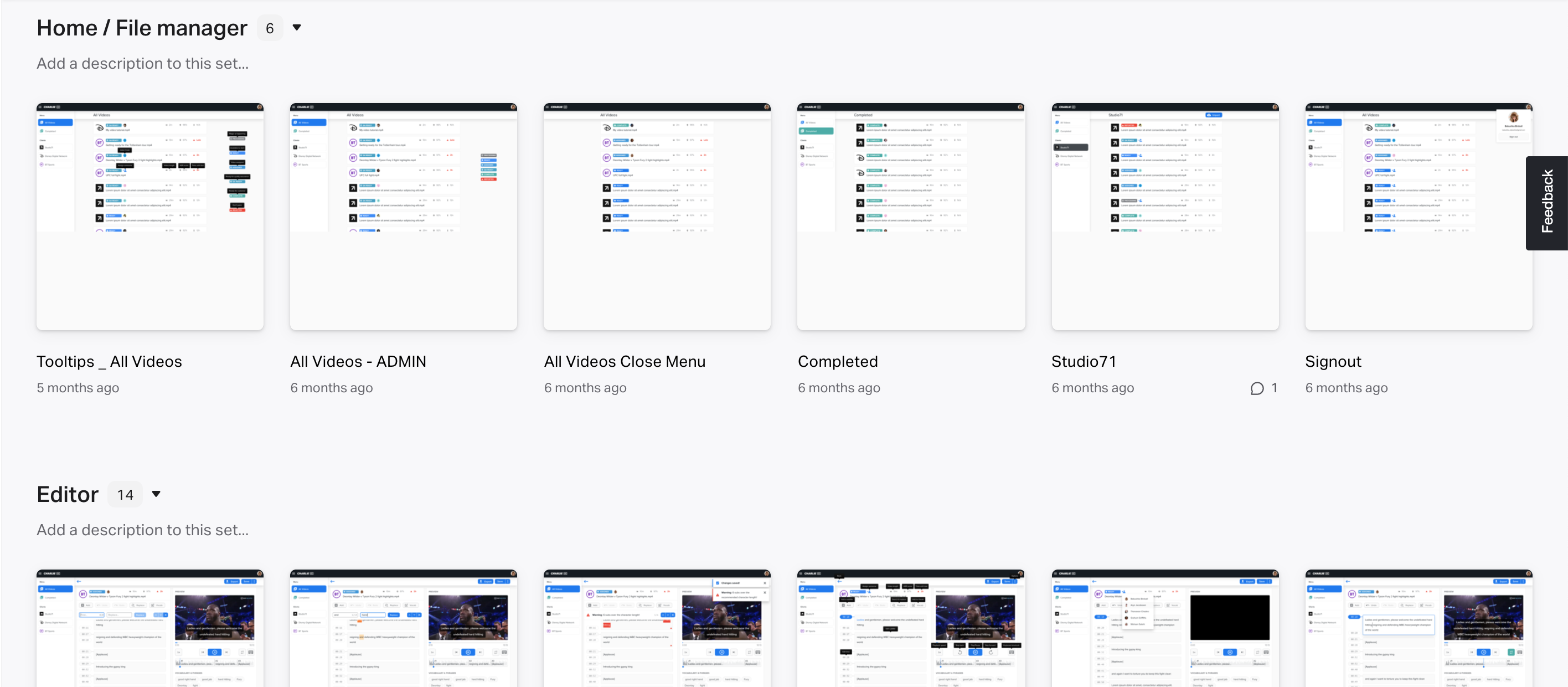Add a description to the Editor set
This screenshot has height=687, width=1568.
click(142, 530)
